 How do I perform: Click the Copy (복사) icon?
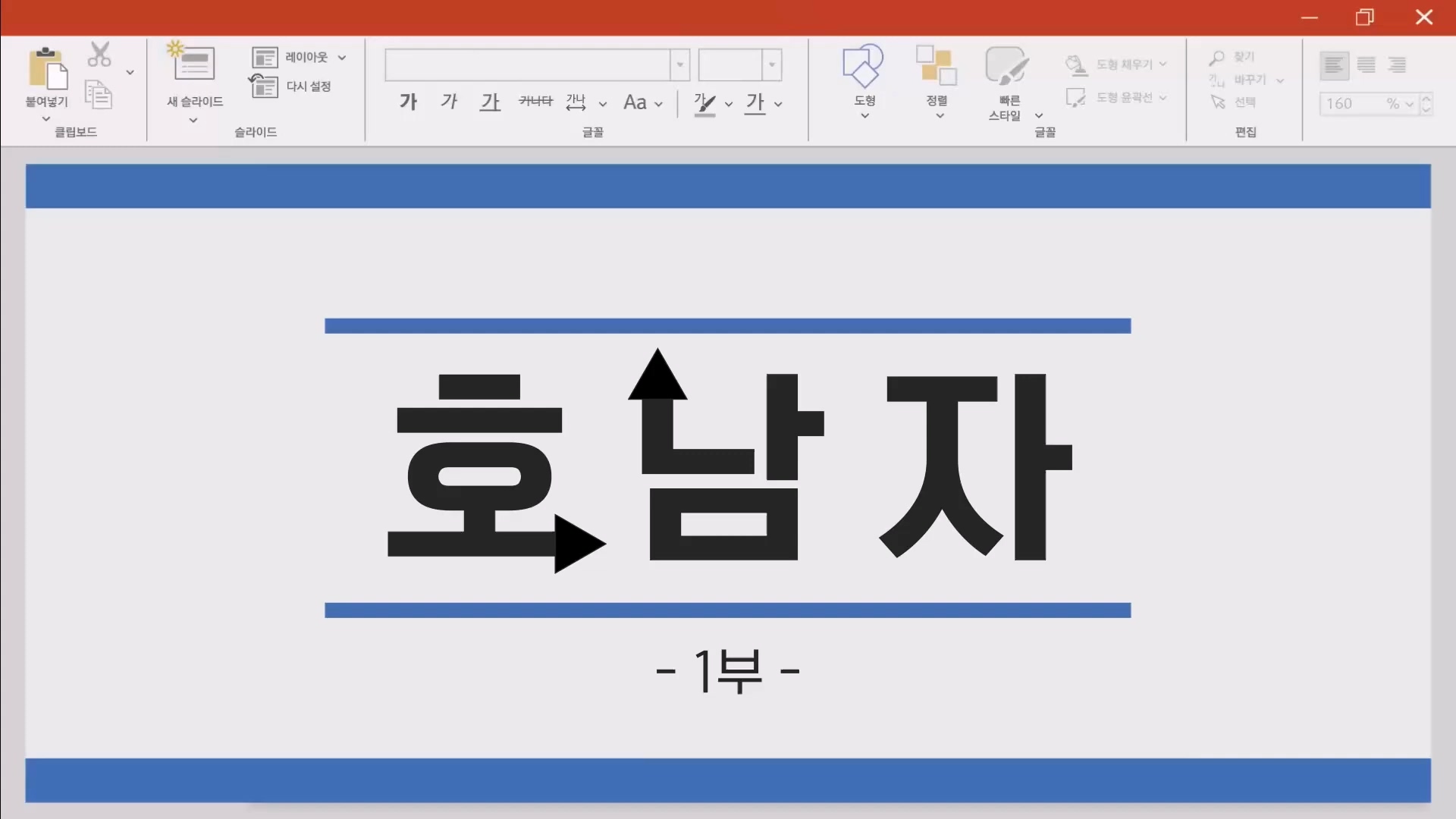(97, 95)
